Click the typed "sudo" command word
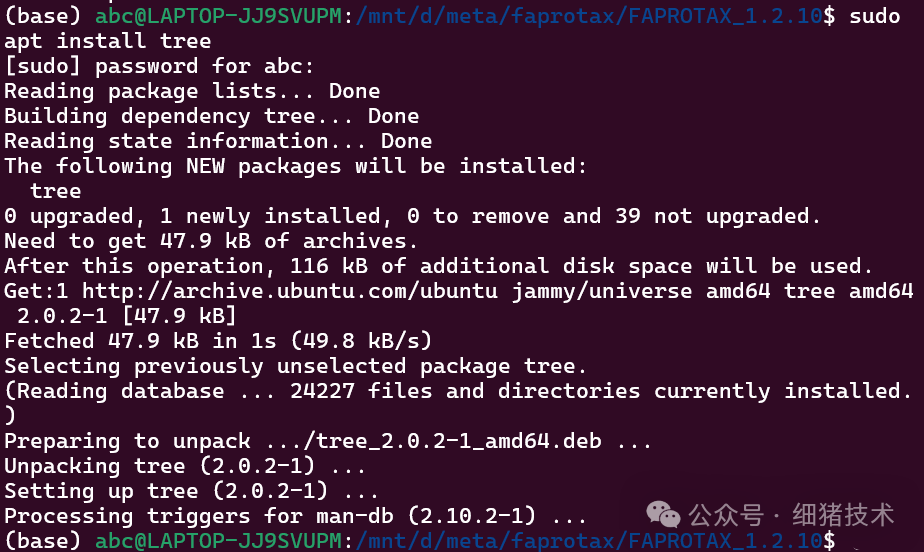 tap(874, 16)
